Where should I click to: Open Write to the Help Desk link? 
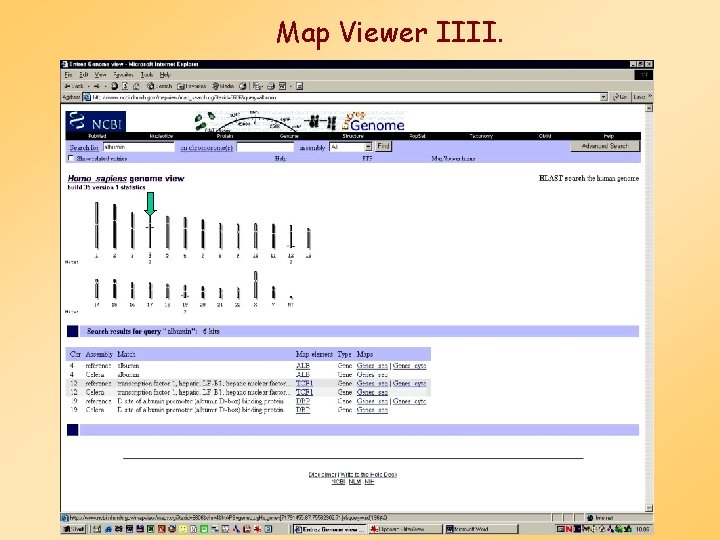coord(368,474)
